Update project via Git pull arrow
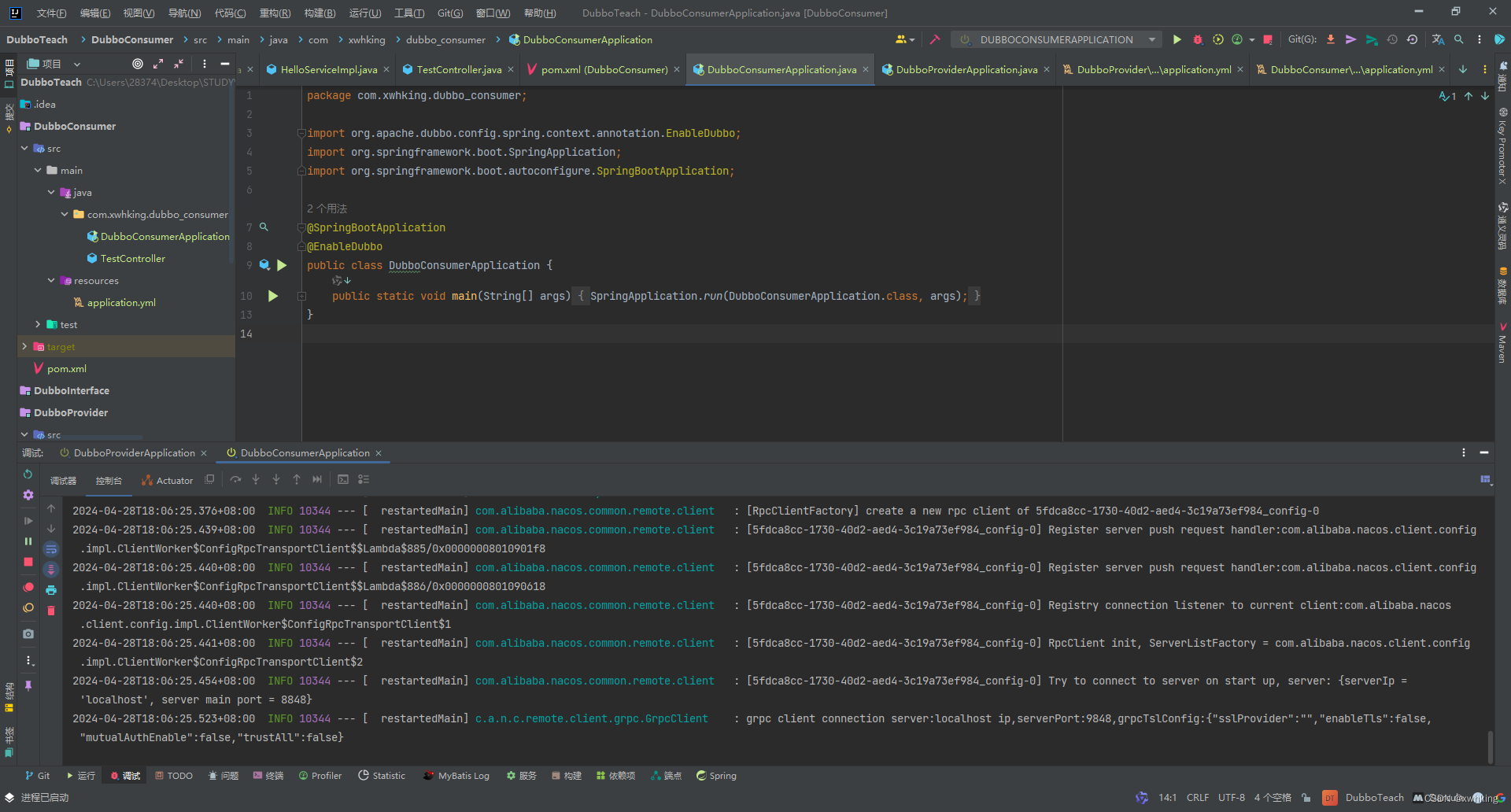The image size is (1511, 812). 1331,39
